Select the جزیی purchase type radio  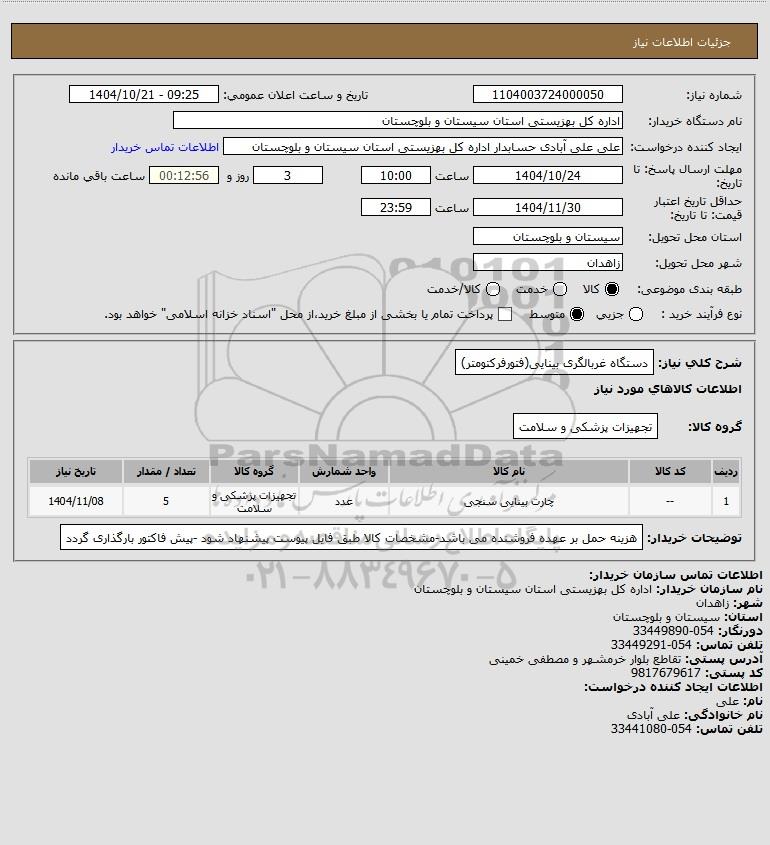click(x=636, y=314)
